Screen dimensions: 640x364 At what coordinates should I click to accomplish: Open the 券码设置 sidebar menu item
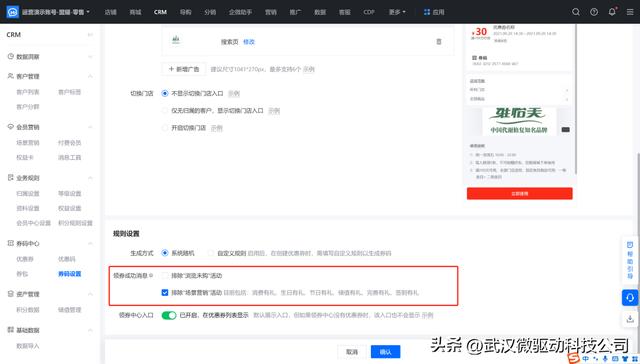[x=70, y=274]
